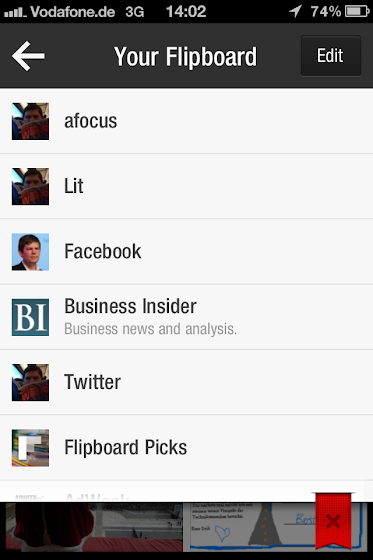373x560 pixels.
Task: Click the battery icon in status bar
Action: pyautogui.click(x=357, y=11)
